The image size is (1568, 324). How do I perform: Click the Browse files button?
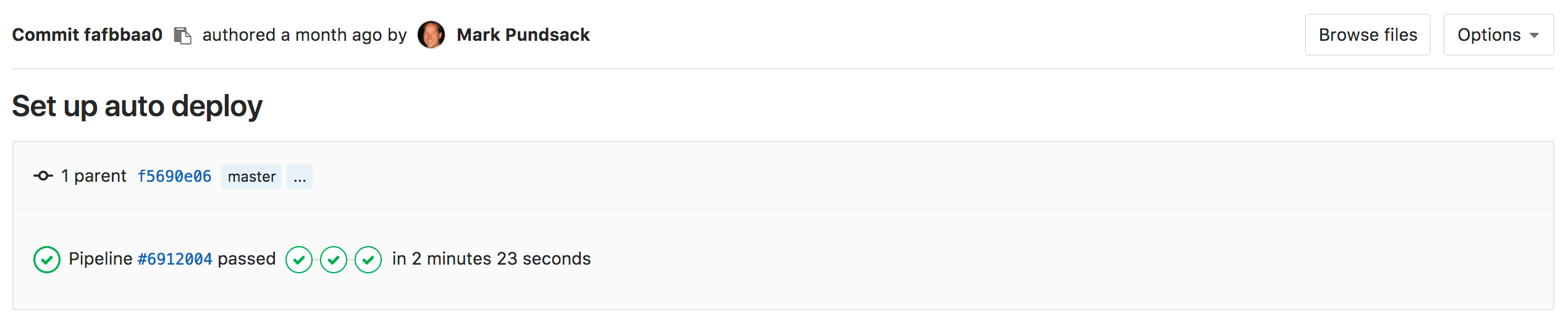pos(1367,35)
